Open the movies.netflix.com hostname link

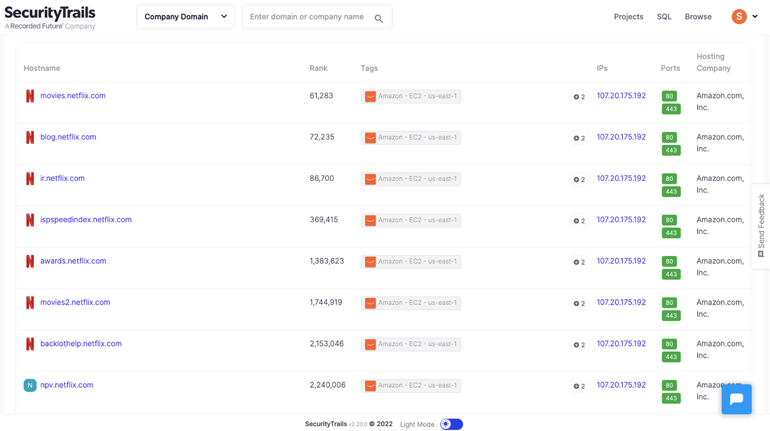click(x=73, y=96)
